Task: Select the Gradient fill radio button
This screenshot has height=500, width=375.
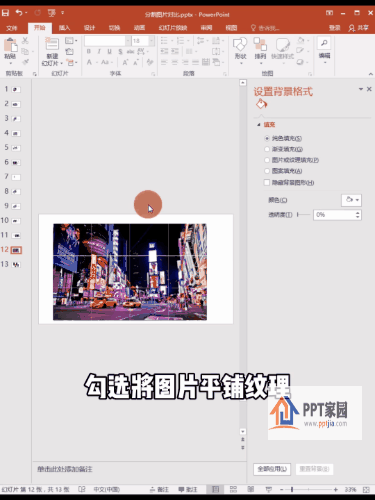Action: [x=267, y=149]
